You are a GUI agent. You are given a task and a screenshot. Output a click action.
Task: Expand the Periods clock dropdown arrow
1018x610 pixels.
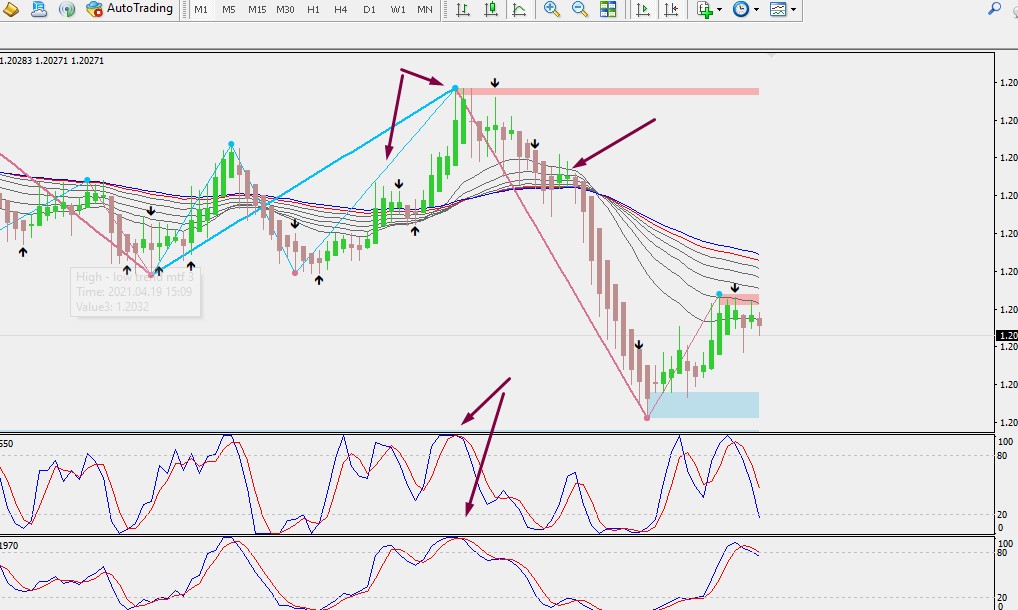[x=756, y=10]
